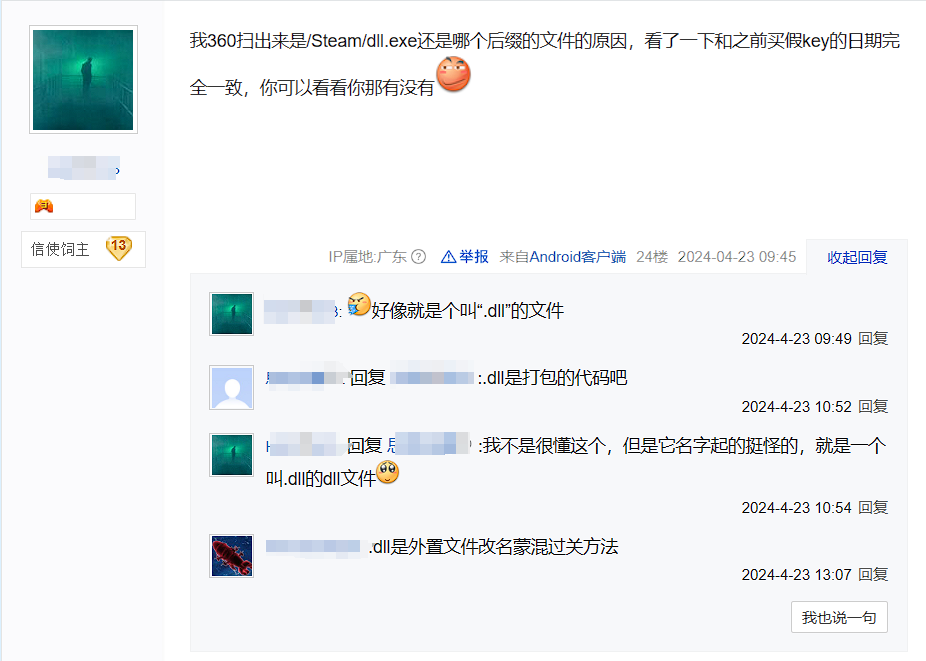Viewport: 926px width, 661px height.
Task: Reply to the 10:54 comment
Action: [x=873, y=507]
